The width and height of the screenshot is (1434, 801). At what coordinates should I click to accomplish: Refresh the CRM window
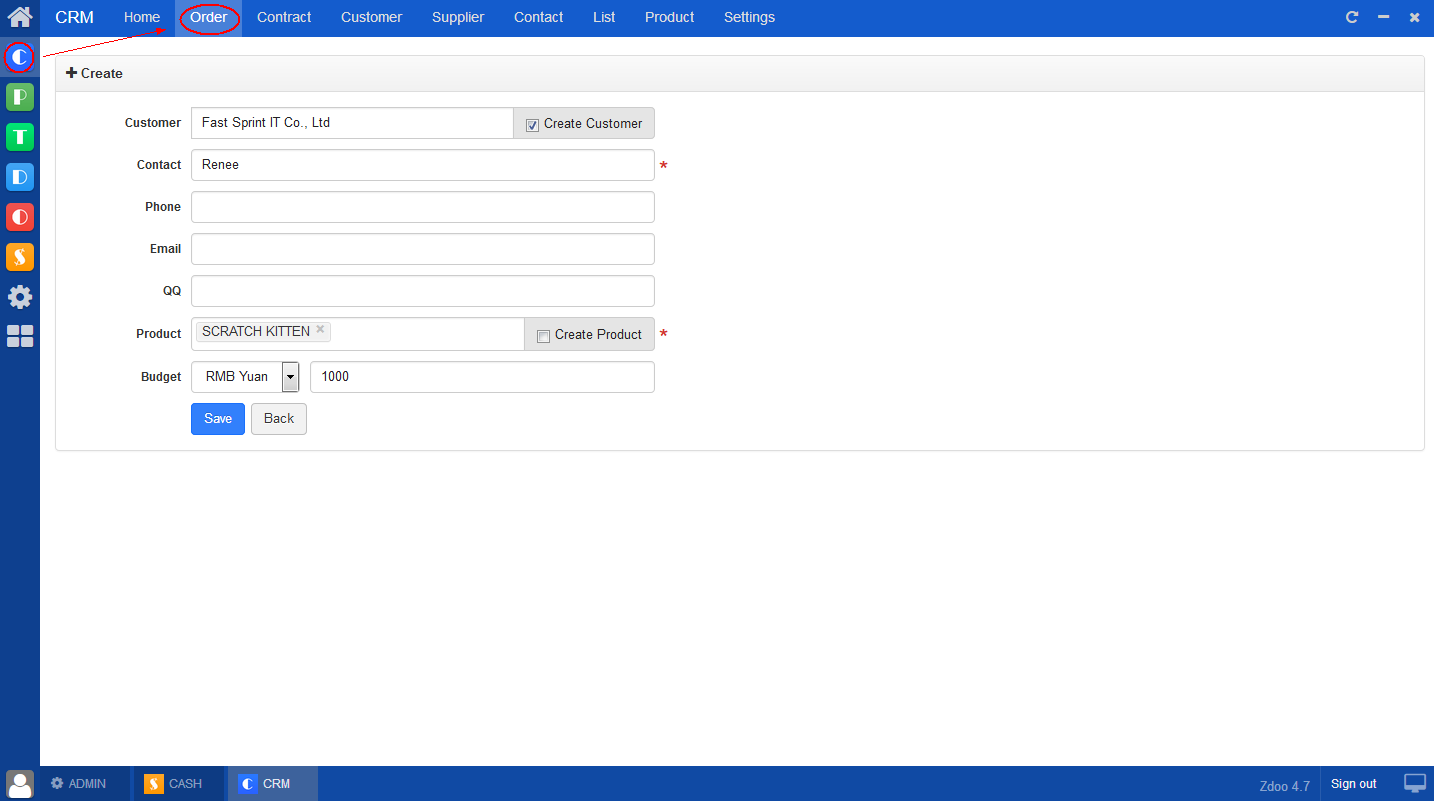click(1352, 17)
